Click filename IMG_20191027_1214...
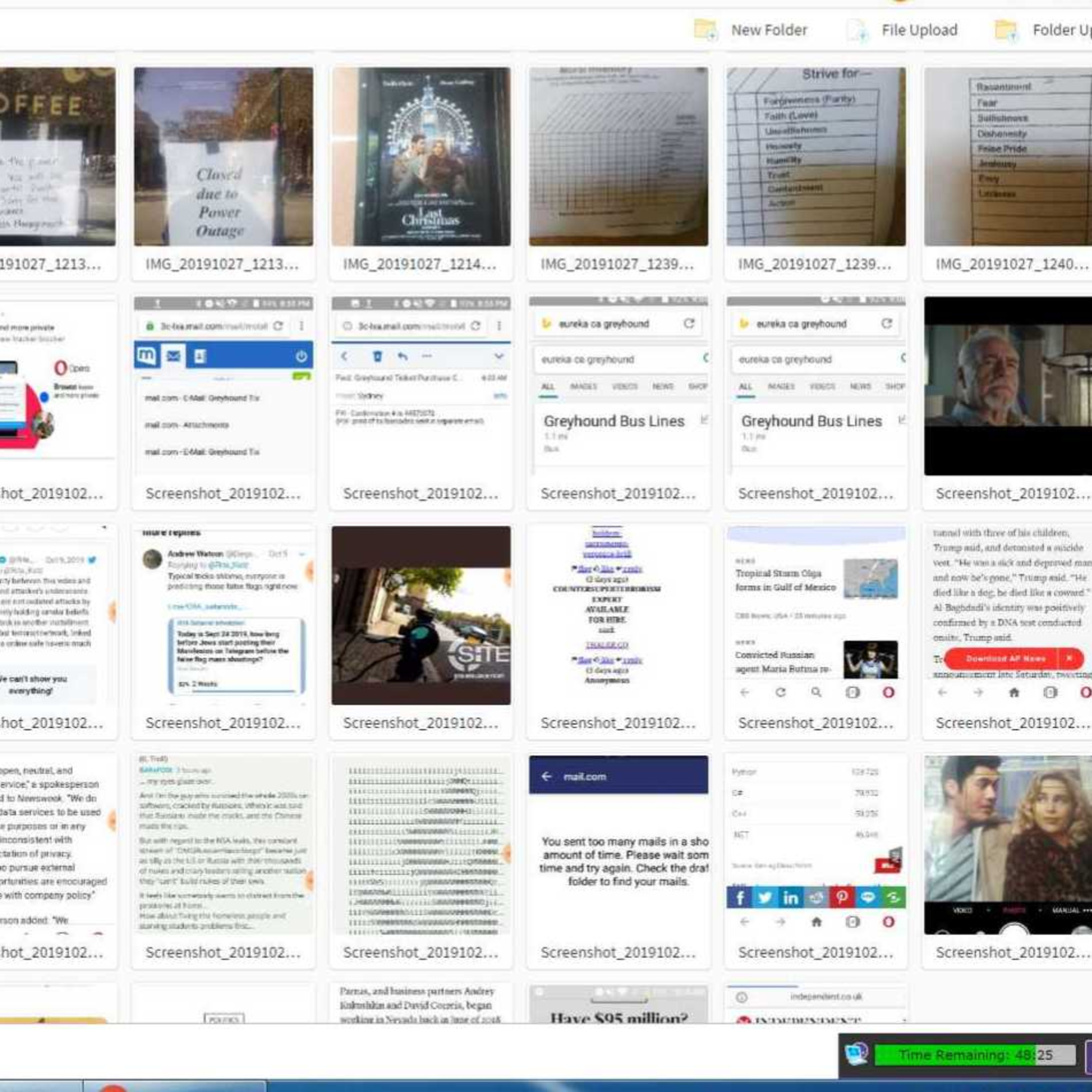 [x=420, y=265]
